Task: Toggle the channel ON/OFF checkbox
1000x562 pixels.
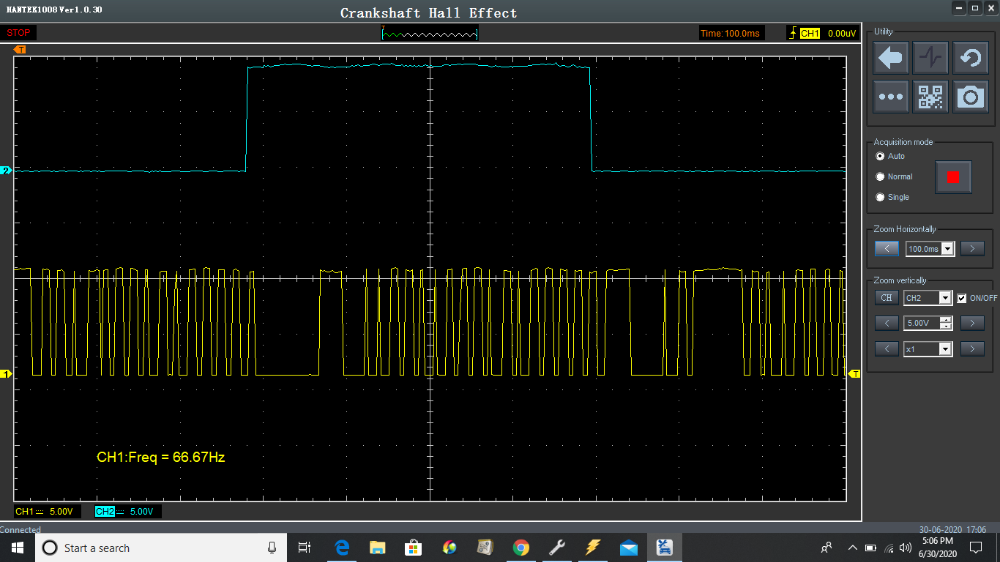Action: 962,298
